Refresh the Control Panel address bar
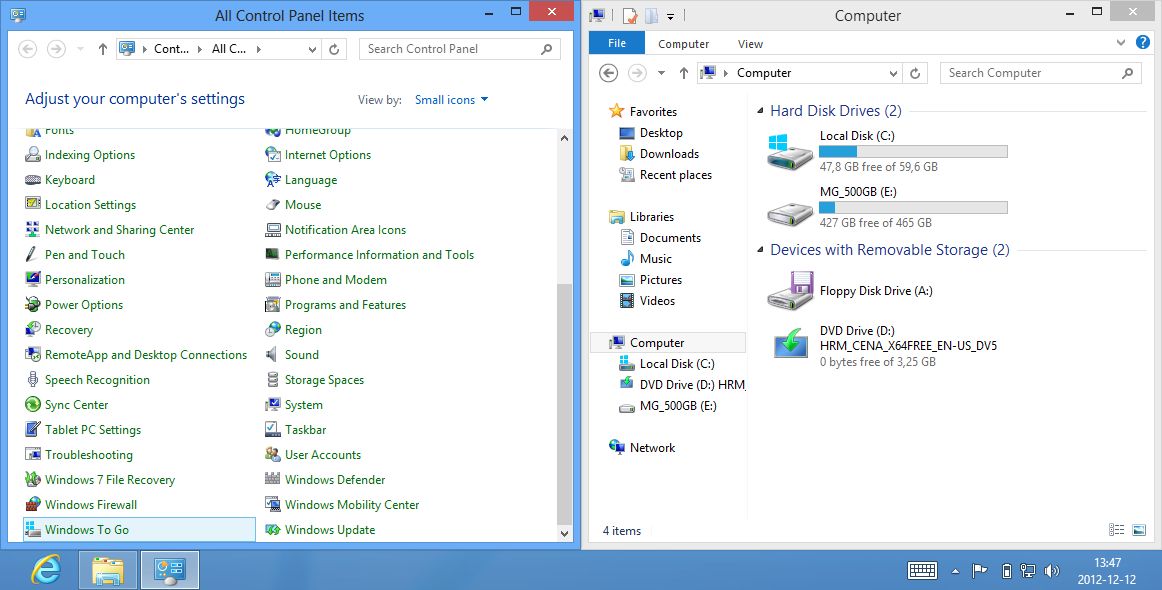1162x590 pixels. (334, 49)
